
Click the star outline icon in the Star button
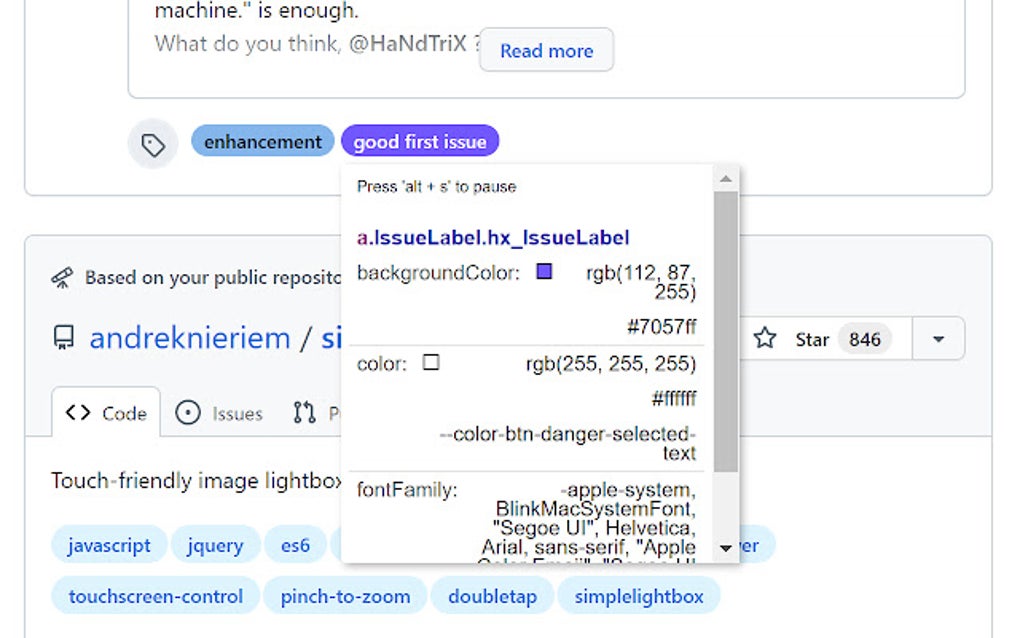pyautogui.click(x=765, y=339)
